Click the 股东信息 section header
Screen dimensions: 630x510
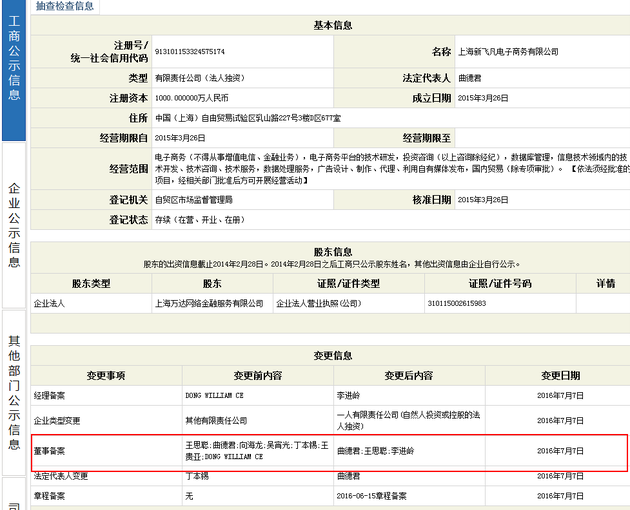click(x=333, y=252)
